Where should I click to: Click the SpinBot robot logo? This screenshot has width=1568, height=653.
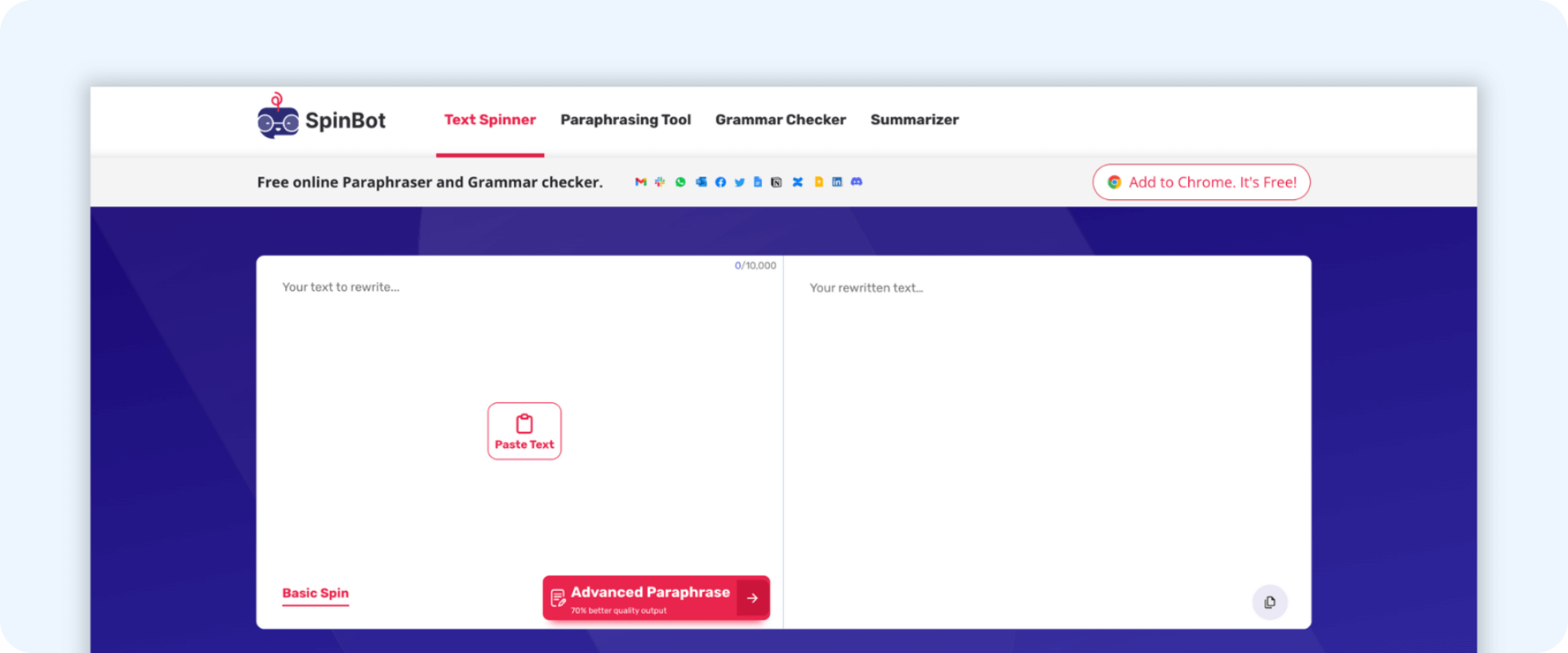click(x=278, y=116)
